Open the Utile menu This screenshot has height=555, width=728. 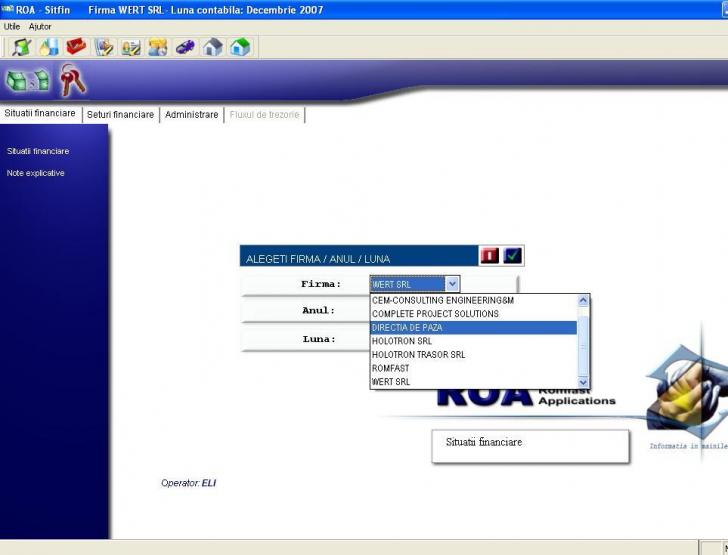click(x=12, y=26)
